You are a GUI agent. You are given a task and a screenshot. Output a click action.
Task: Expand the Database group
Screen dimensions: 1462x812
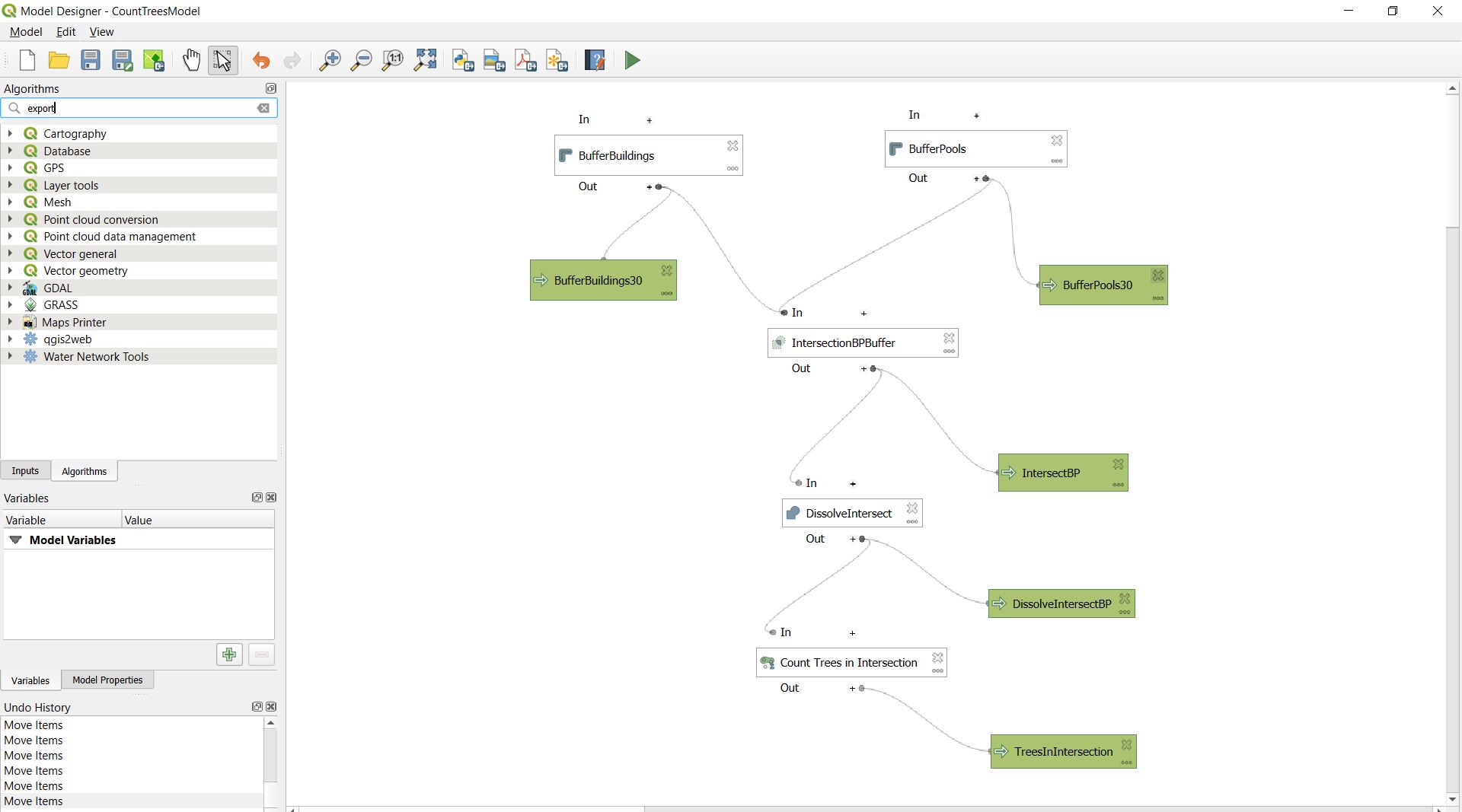point(10,151)
